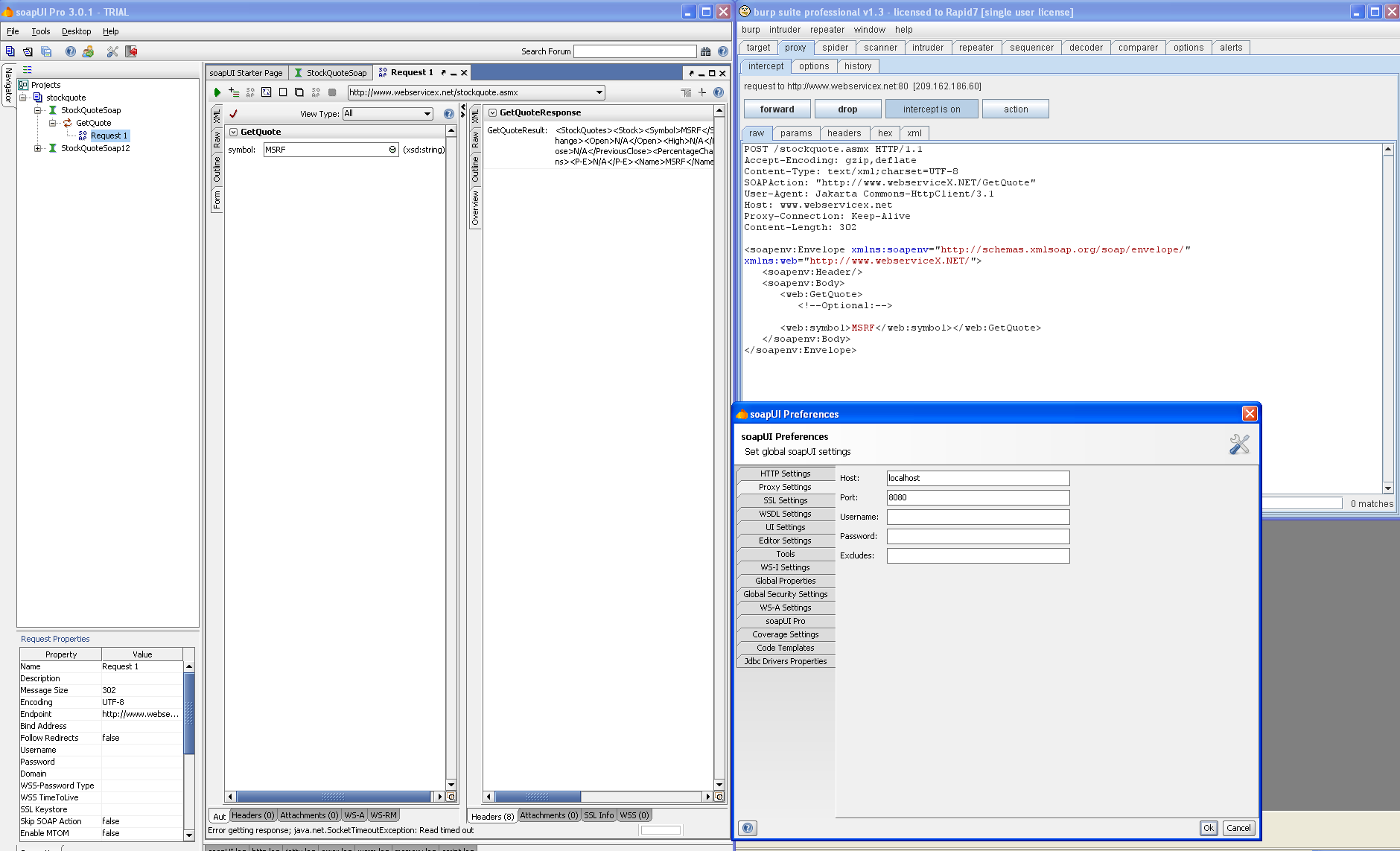Click the binoculars search forum icon
Image resolution: width=1400 pixels, height=851 pixels.
[705, 51]
